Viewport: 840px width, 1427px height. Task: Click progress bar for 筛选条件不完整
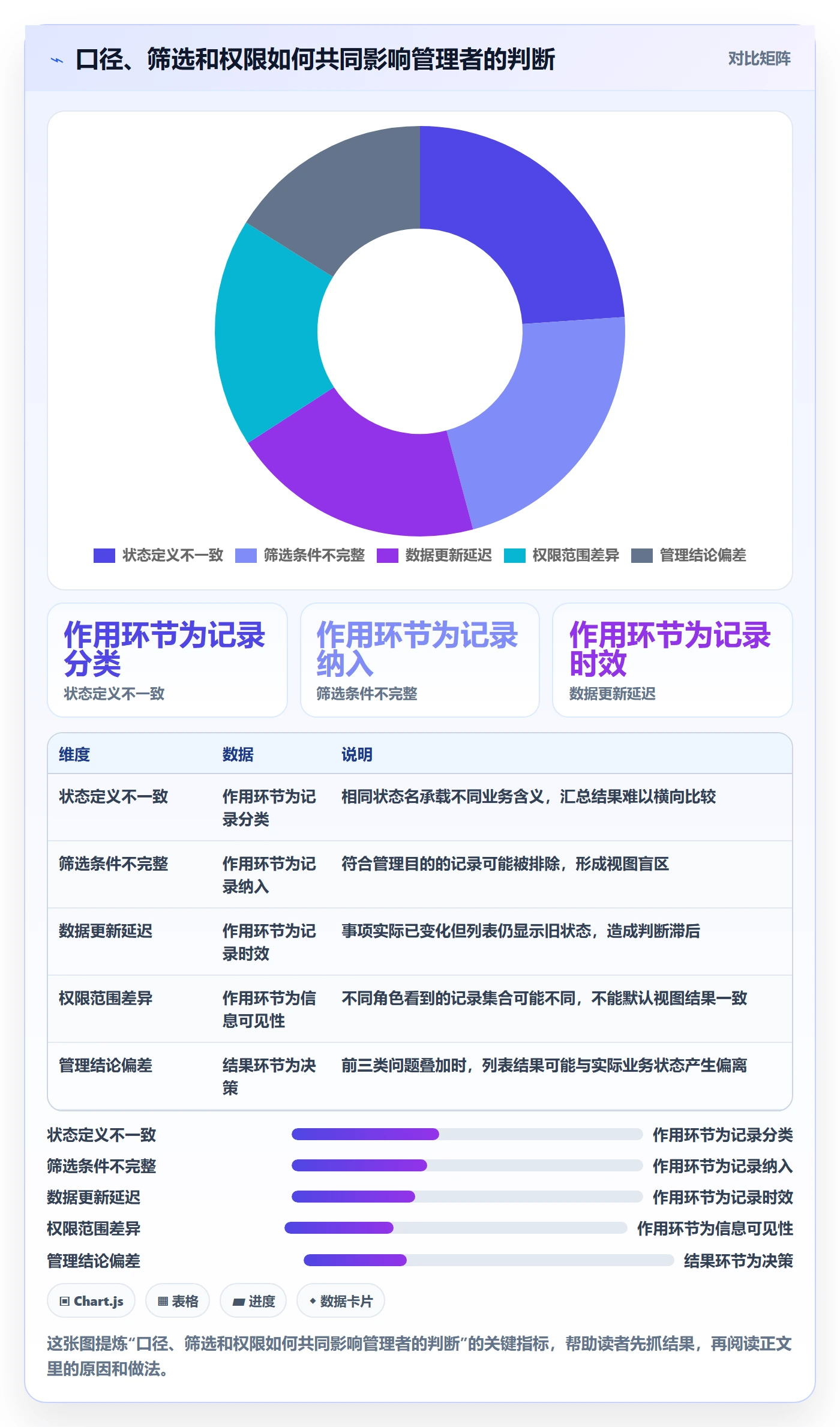click(467, 1165)
